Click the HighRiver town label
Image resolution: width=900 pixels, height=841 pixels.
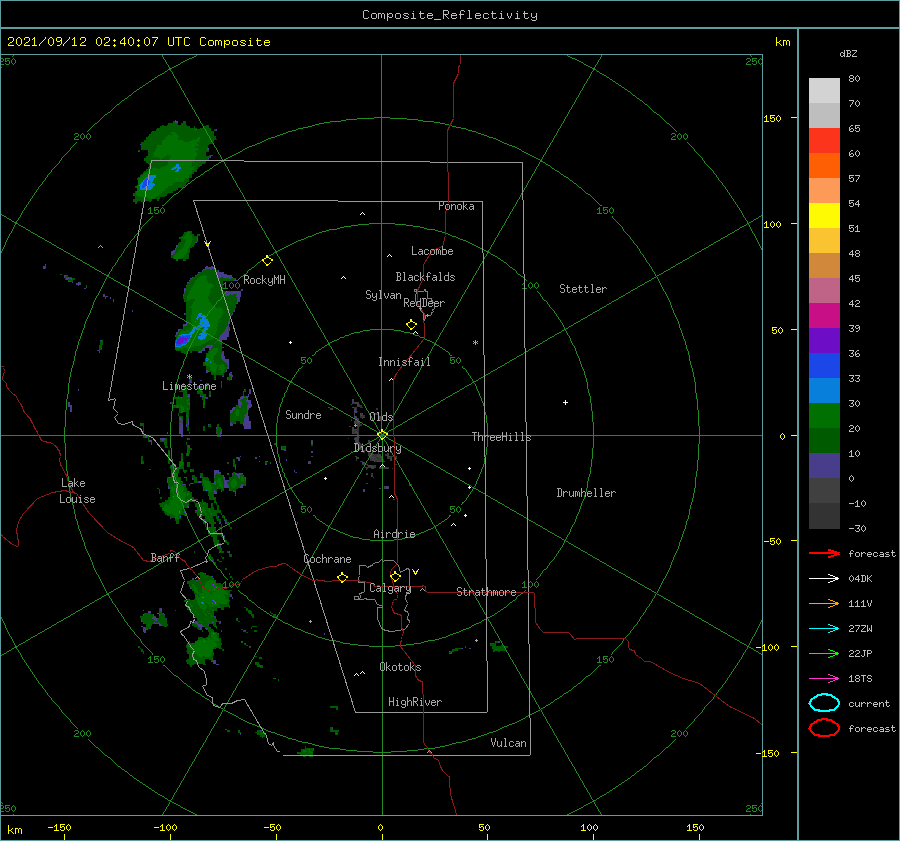(415, 702)
